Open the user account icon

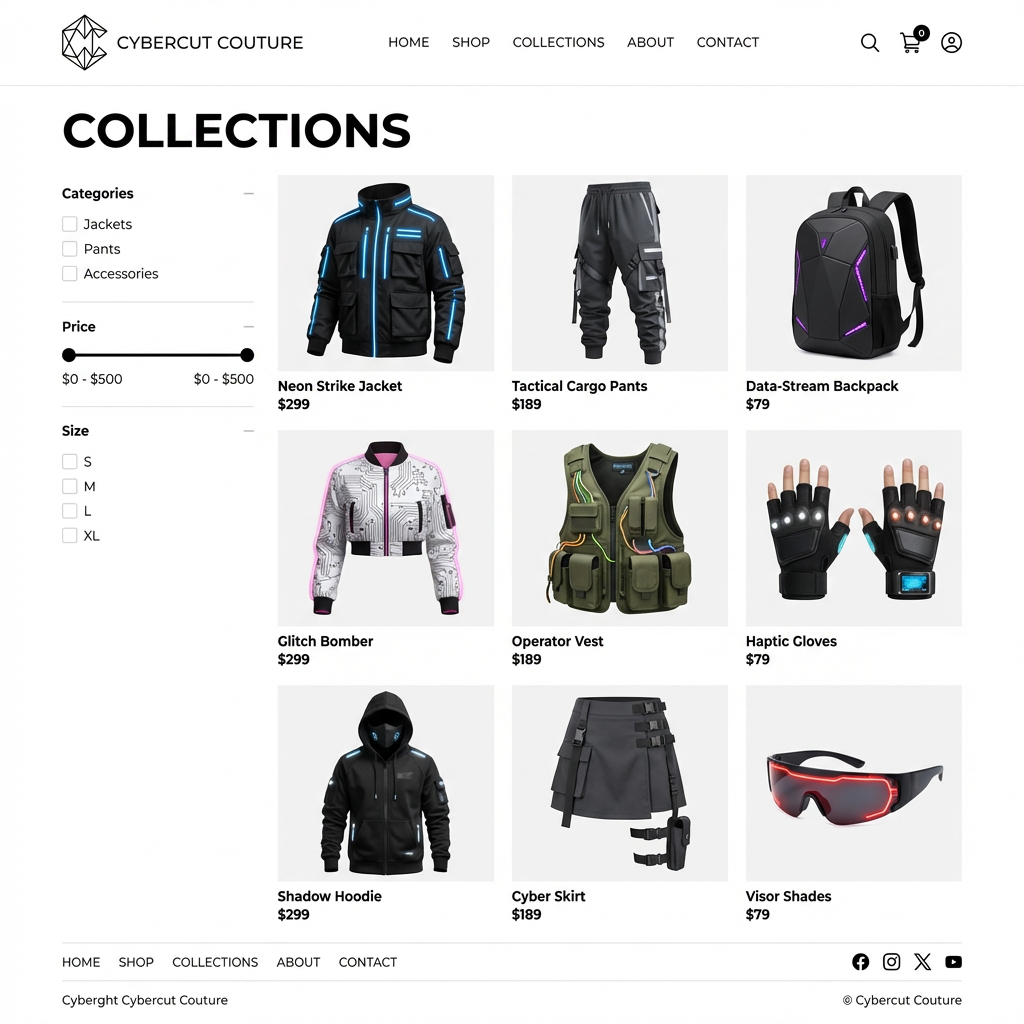tap(951, 43)
